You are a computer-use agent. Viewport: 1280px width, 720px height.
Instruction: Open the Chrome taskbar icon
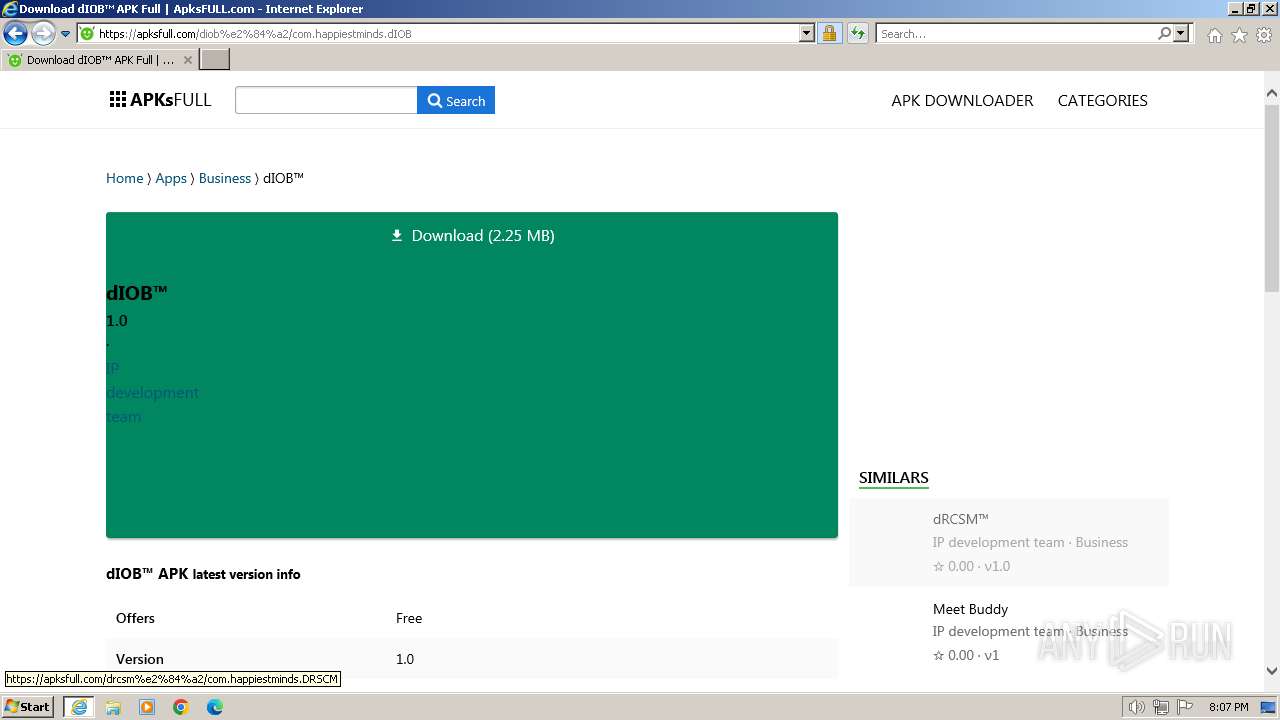(x=181, y=707)
